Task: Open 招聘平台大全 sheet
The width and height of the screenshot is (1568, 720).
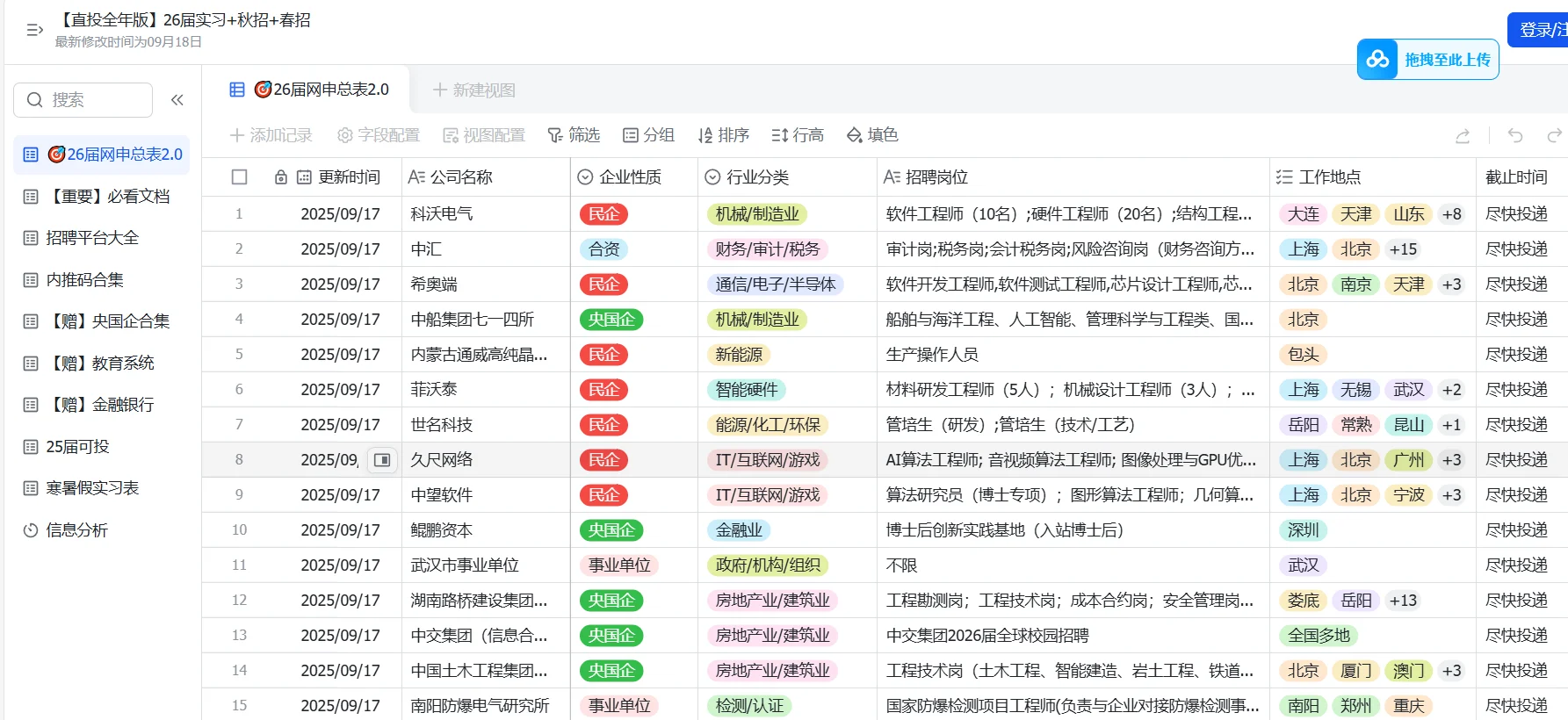Action: [x=102, y=238]
